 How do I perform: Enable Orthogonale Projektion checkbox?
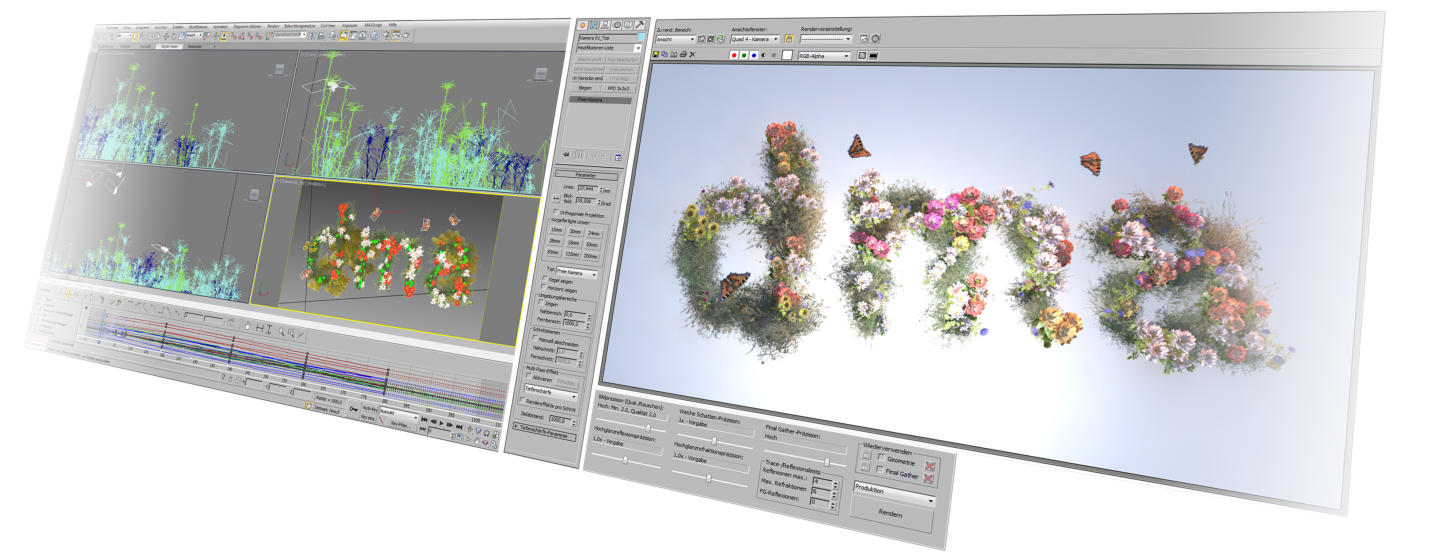click(556, 212)
